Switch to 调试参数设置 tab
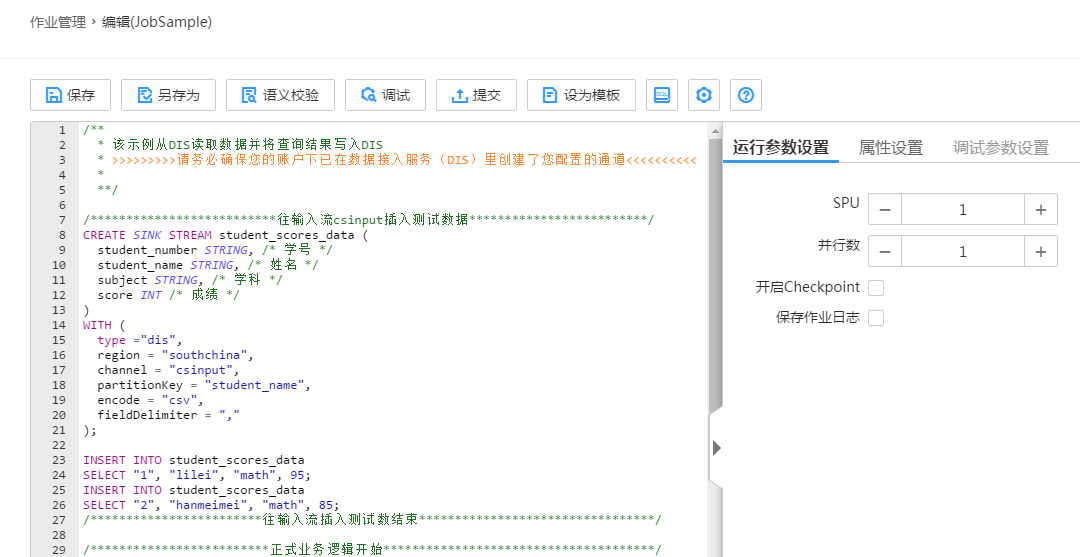Screen dimensions: 1080x557 coord(1001,147)
